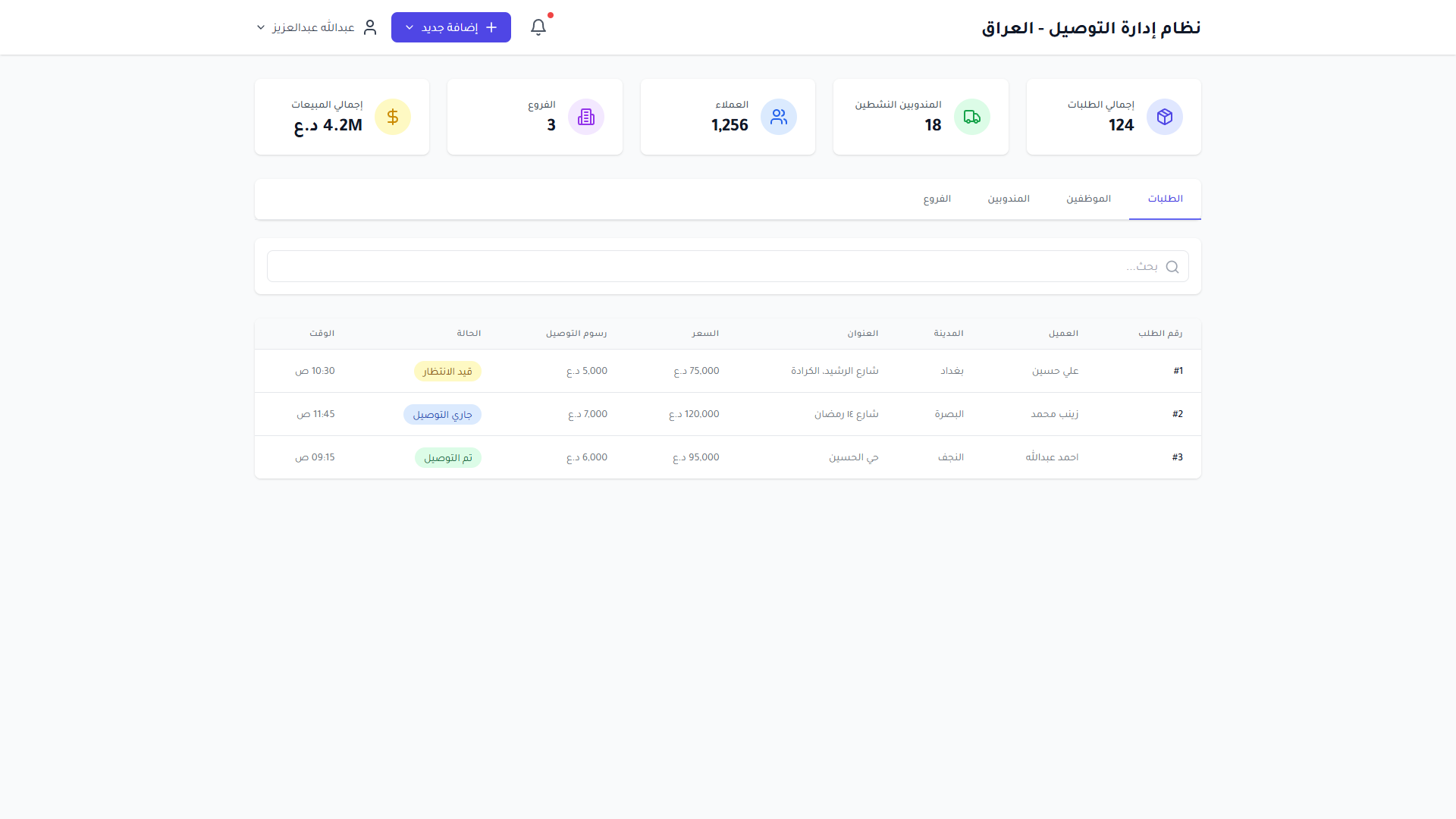Click delivery fee 6,000 د.ع
The width and height of the screenshot is (1456, 819).
tap(587, 457)
